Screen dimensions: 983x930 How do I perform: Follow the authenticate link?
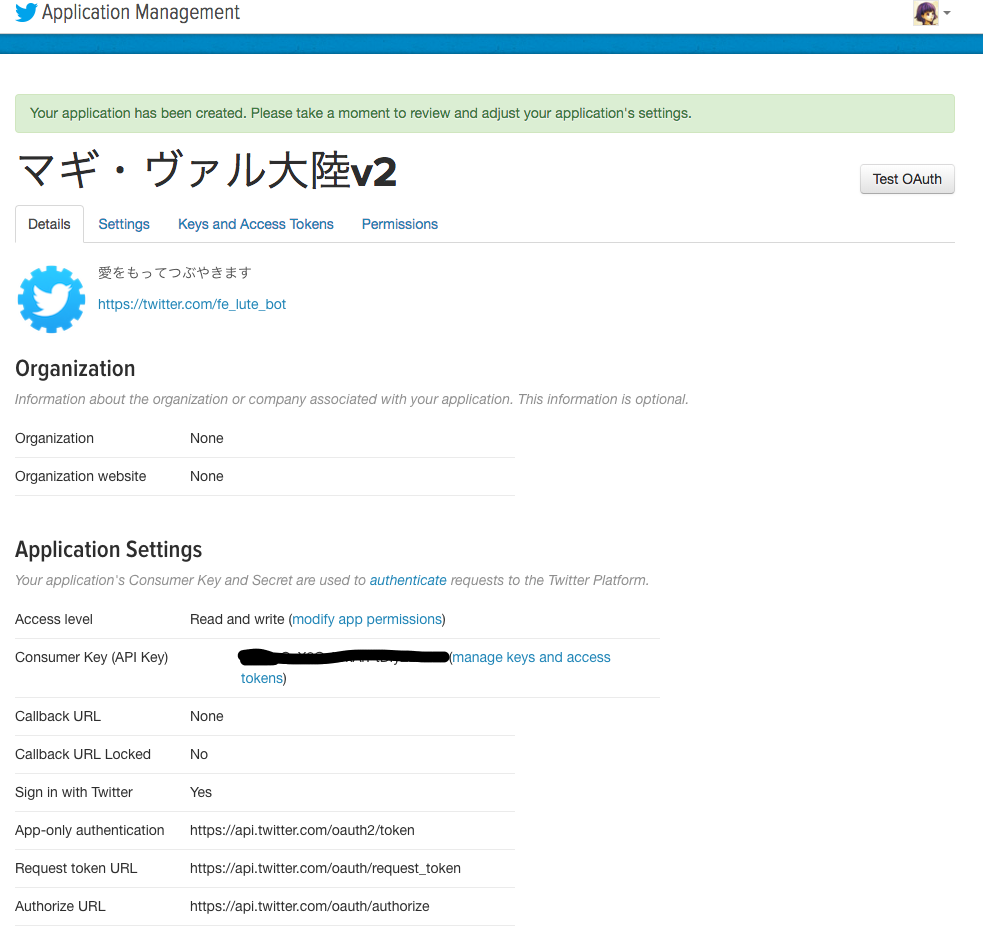pyautogui.click(x=408, y=581)
